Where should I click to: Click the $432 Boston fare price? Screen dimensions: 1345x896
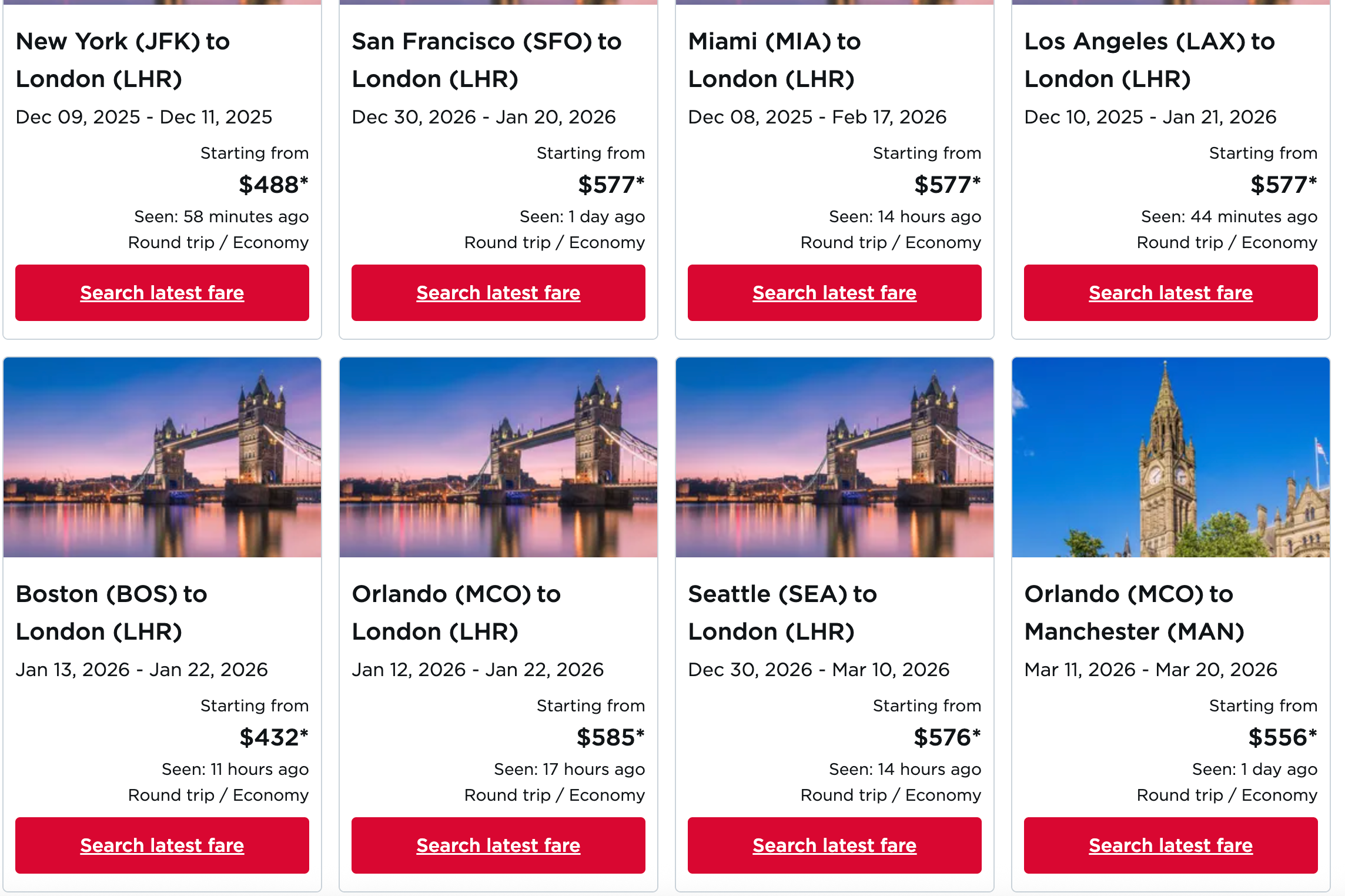click(273, 736)
